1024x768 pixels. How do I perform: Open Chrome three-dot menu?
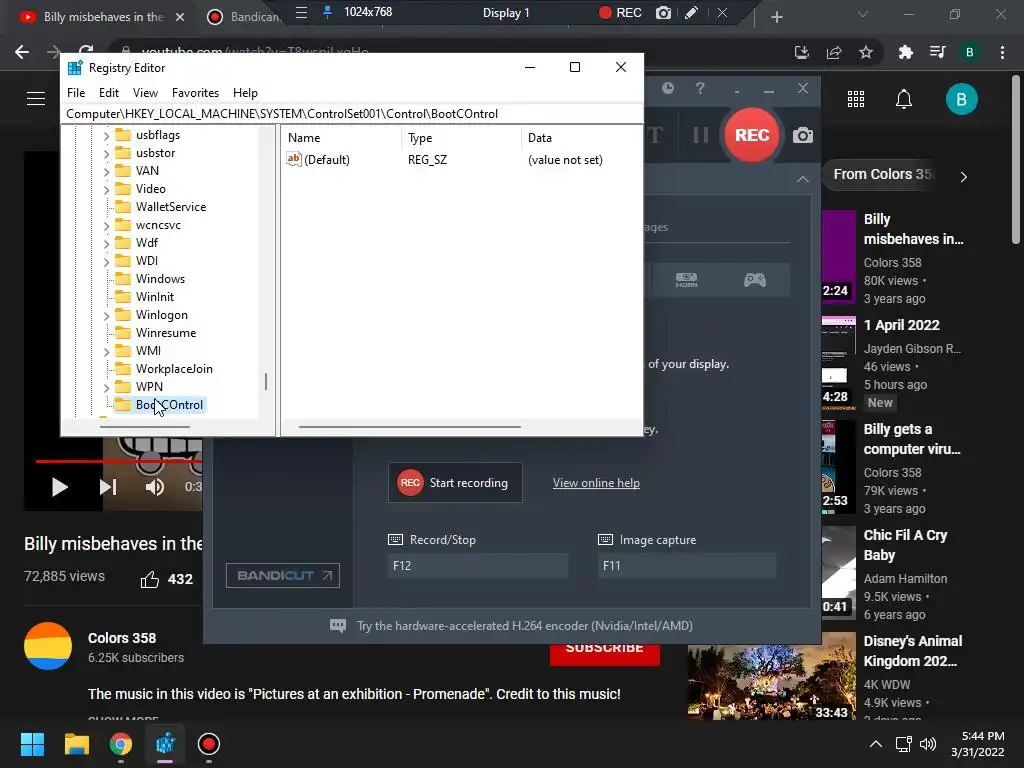coord(1002,52)
